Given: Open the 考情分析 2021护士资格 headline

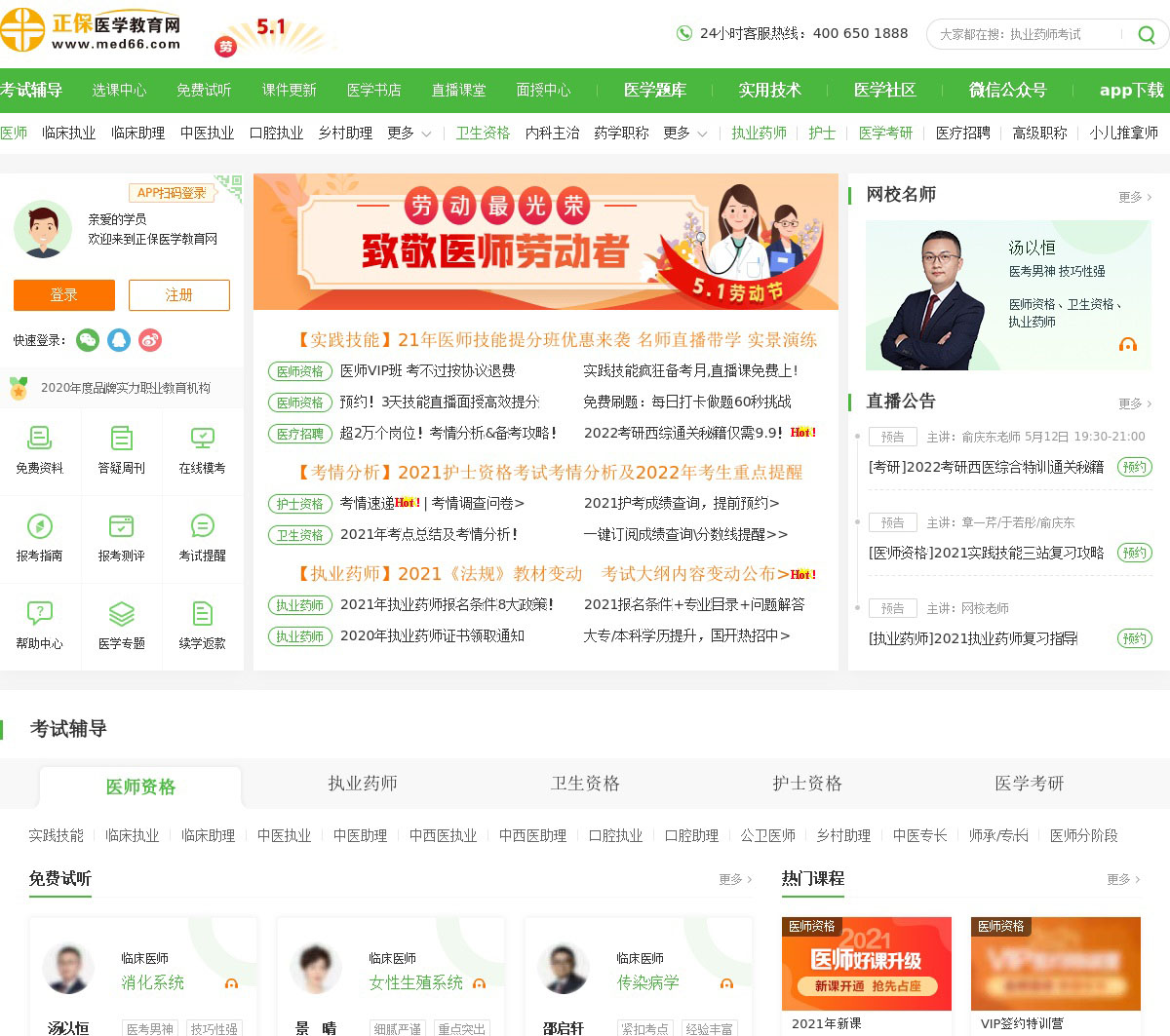Looking at the screenshot, I should click(x=548, y=473).
